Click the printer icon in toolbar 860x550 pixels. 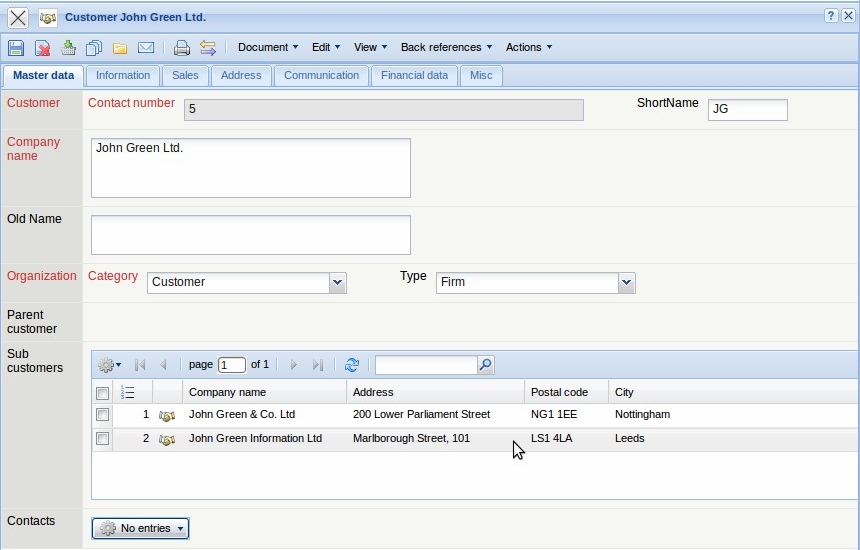click(181, 48)
